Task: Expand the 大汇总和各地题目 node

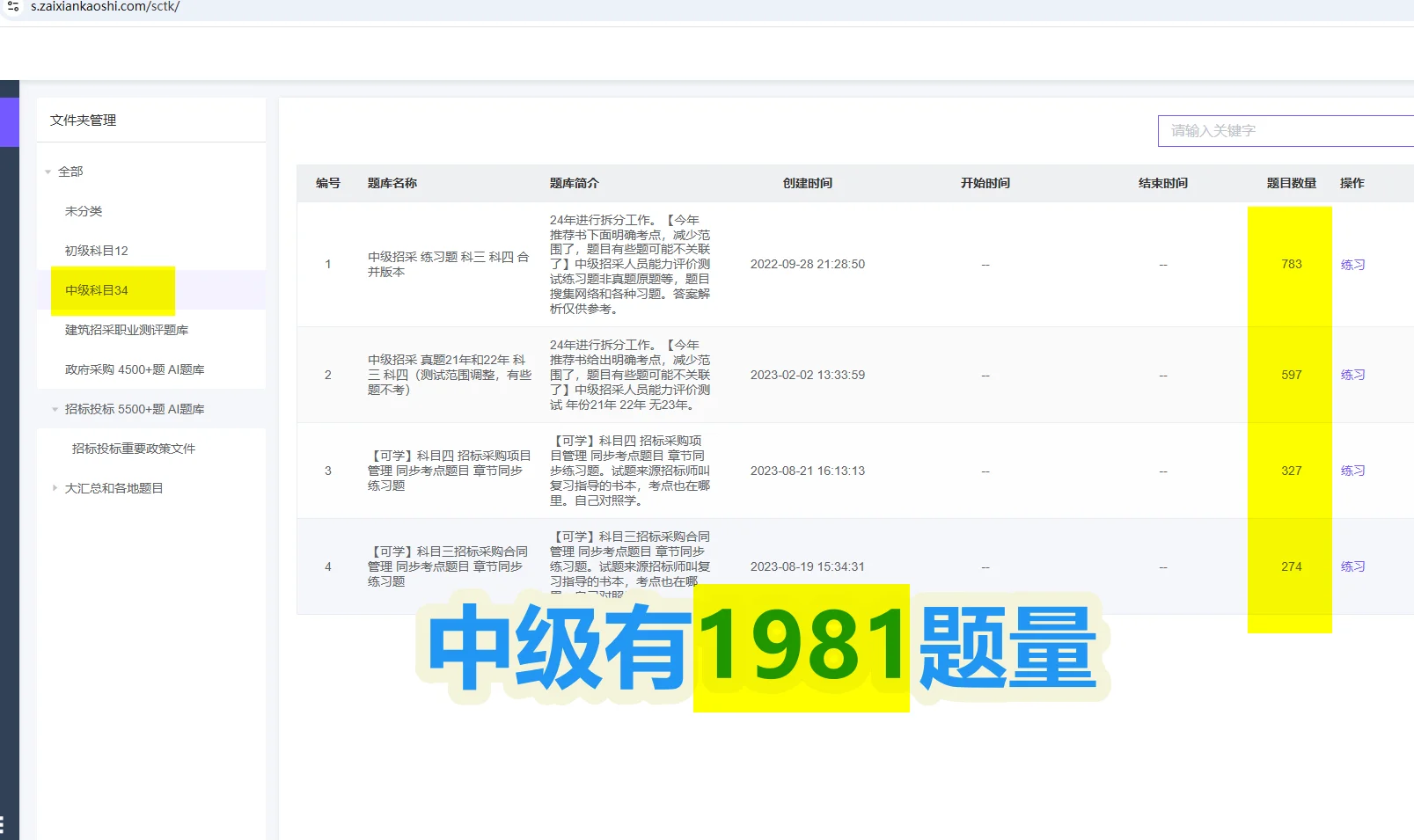Action: tap(55, 488)
